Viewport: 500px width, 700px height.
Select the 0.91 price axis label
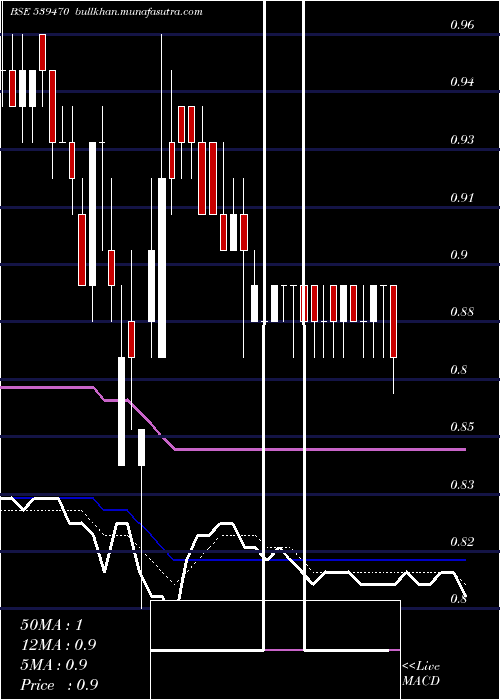462,197
